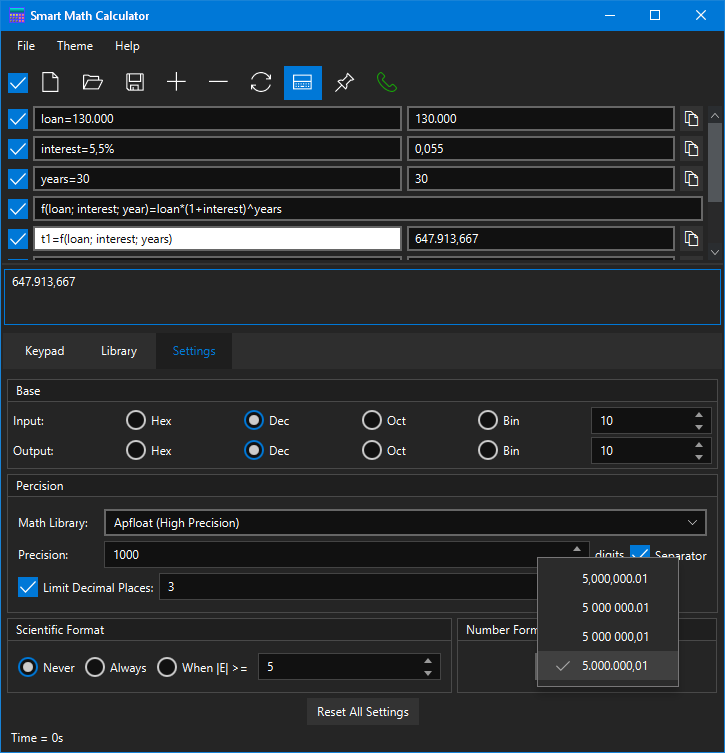Select Hex radio button for Input base
Screen dimensions: 725x753
[136, 421]
